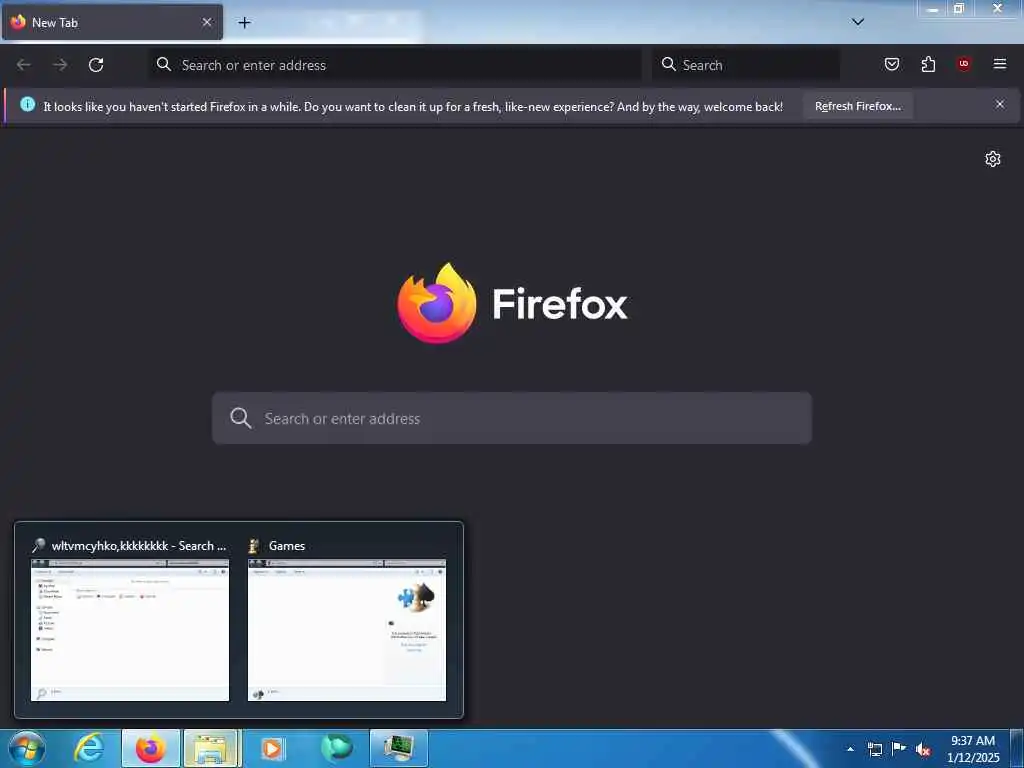The image size is (1024, 768).
Task: Open the Save to Pocket icon
Action: point(891,64)
